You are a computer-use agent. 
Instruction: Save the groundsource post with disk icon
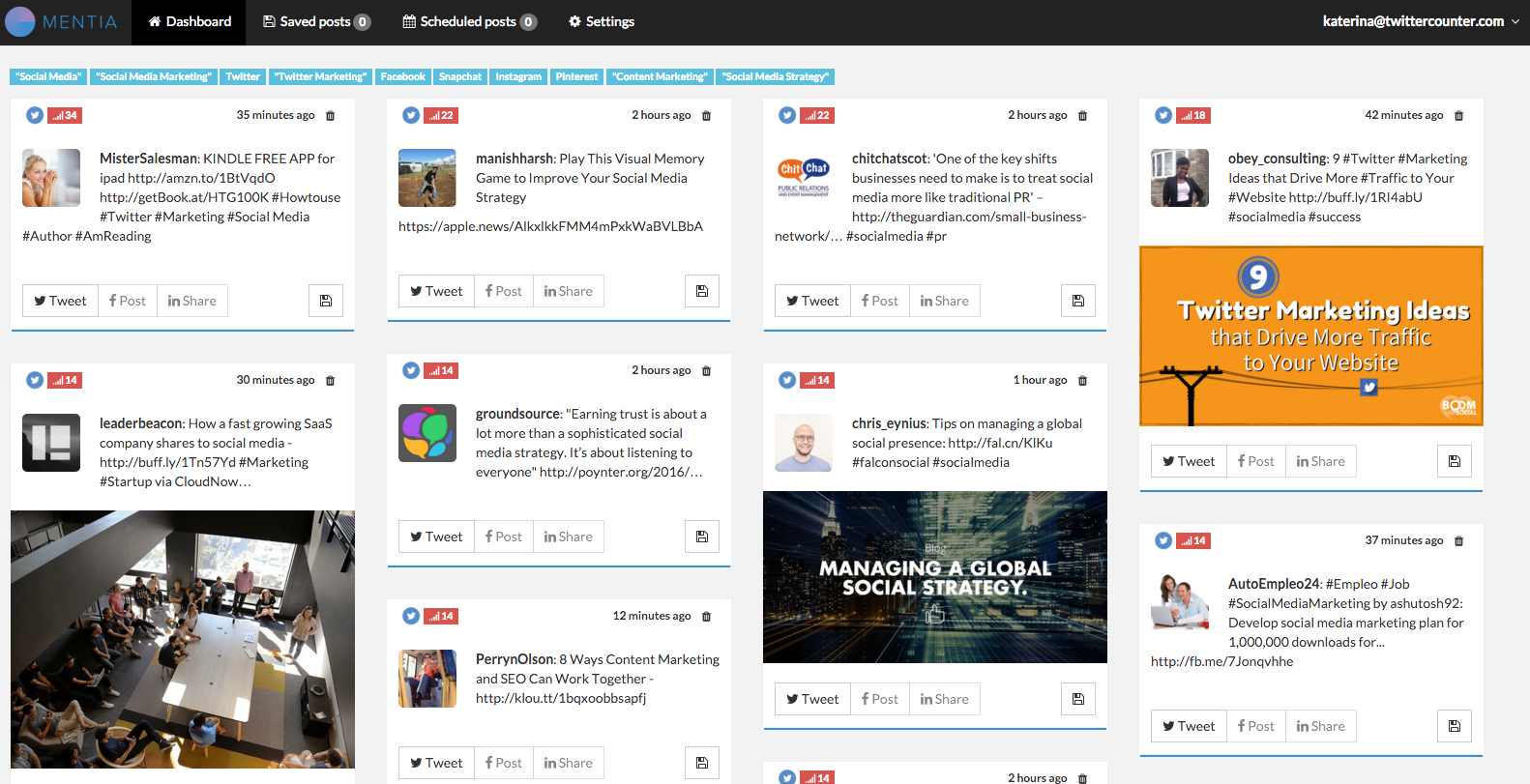tap(702, 537)
